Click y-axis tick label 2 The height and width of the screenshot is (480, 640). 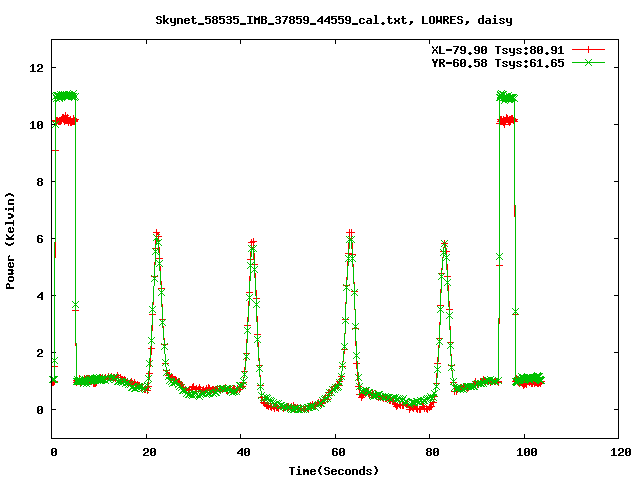[40, 353]
